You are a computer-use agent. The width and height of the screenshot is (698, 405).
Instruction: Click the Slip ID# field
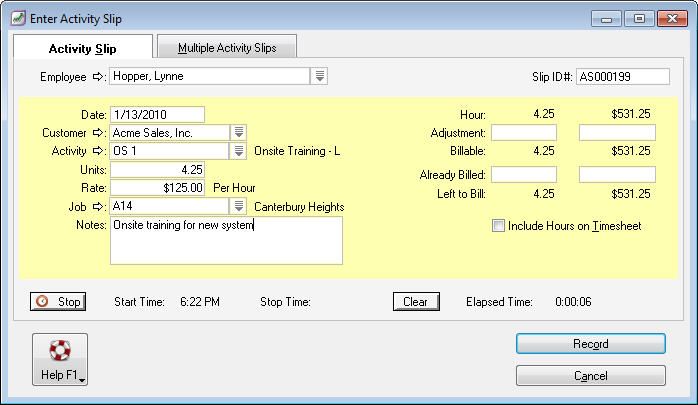pos(623,77)
